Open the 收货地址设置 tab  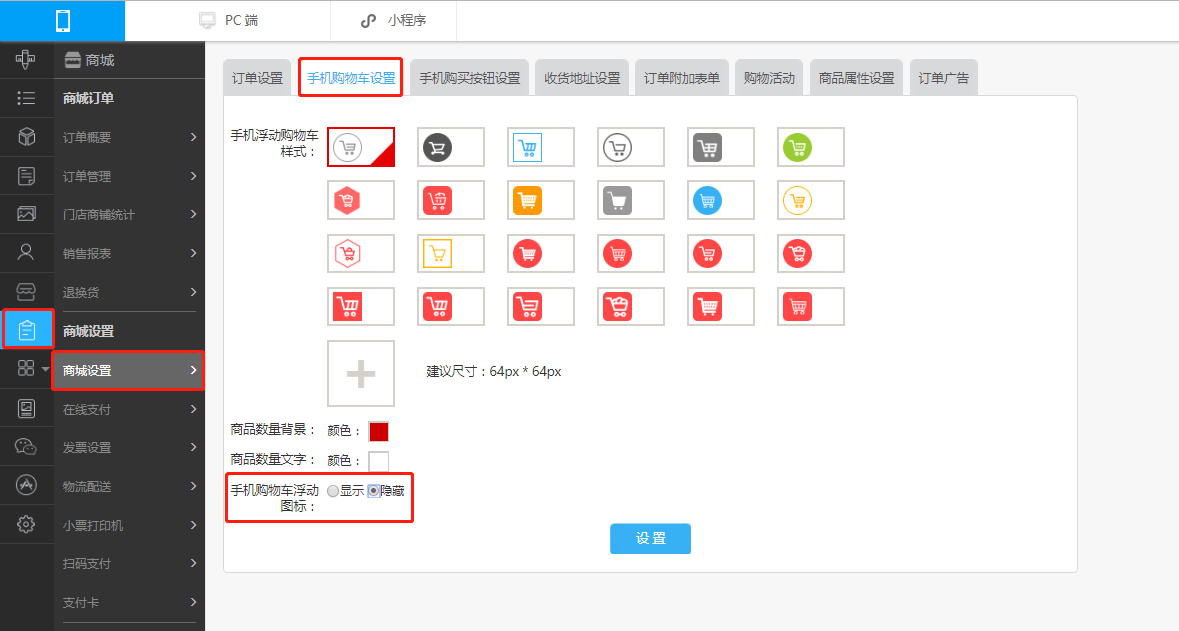point(582,77)
